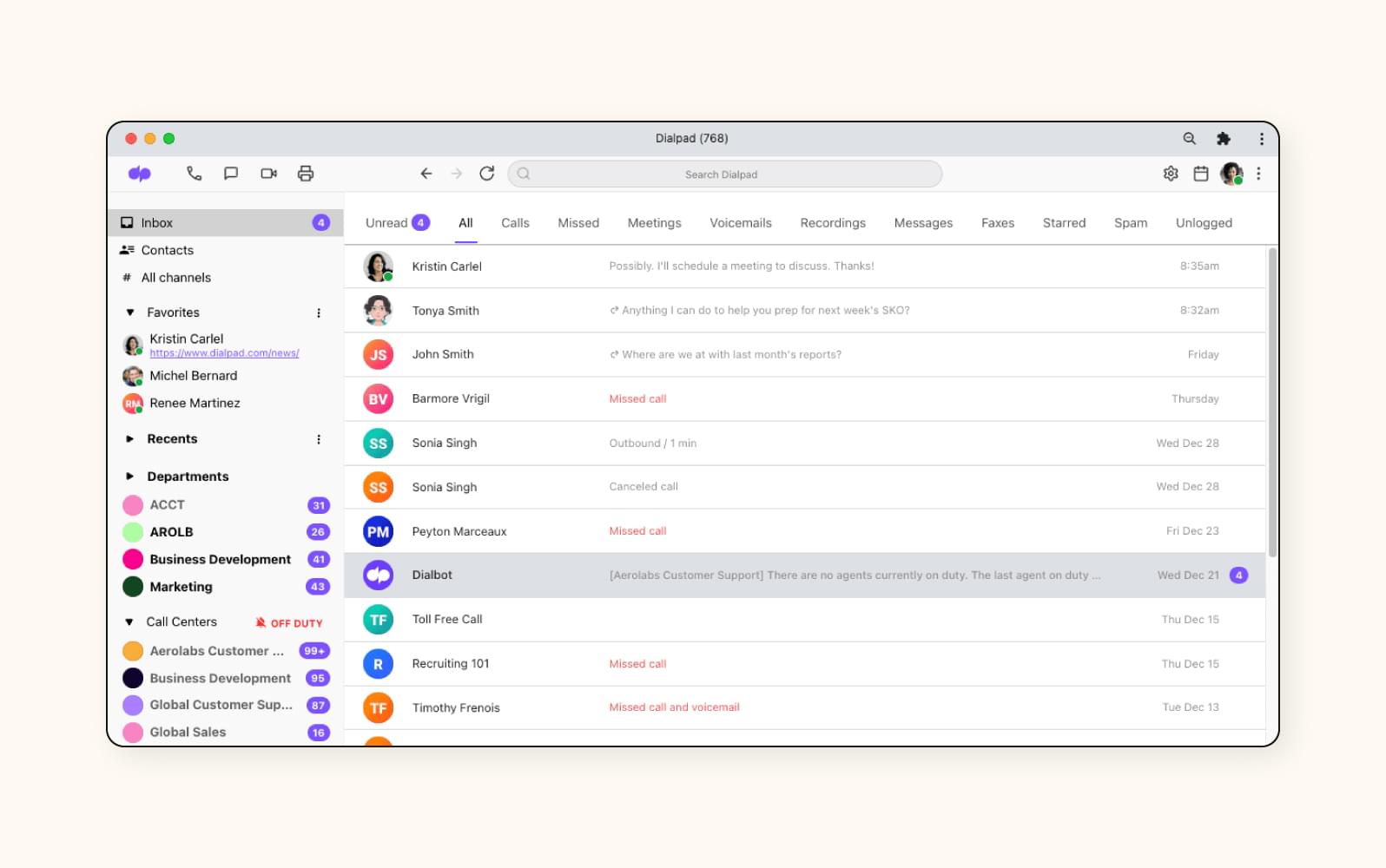Open Global Customer Sup... call center
1386x868 pixels.
(226, 705)
